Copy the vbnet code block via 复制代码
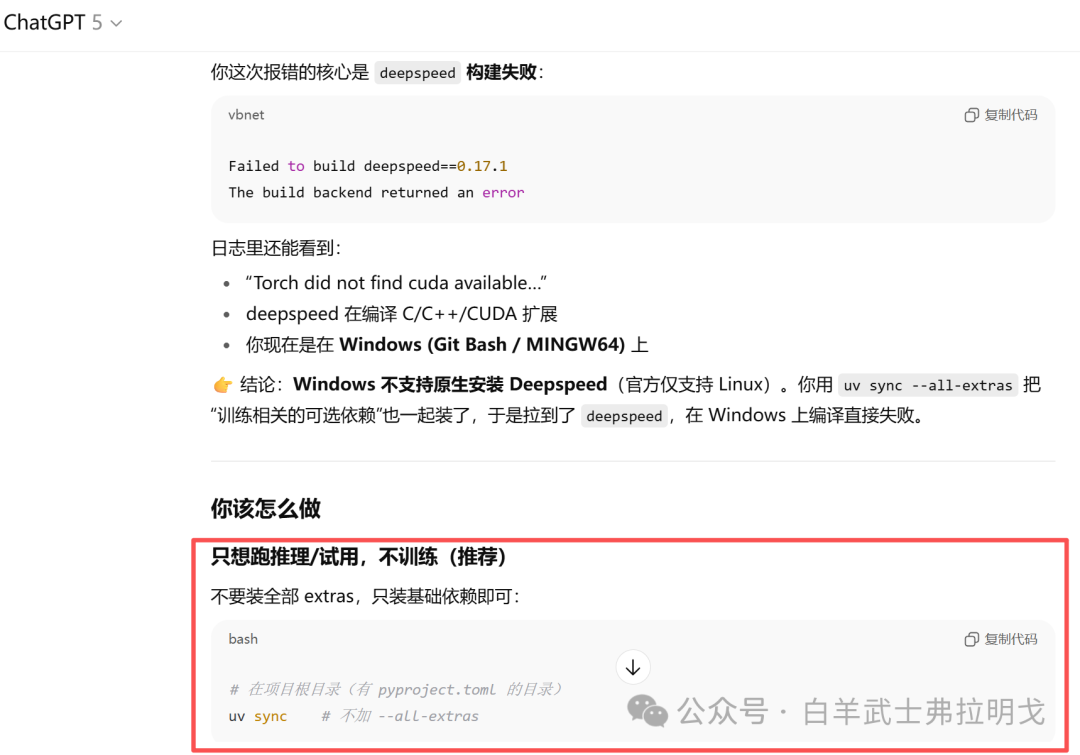This screenshot has height=755, width=1080. pos(1001,115)
